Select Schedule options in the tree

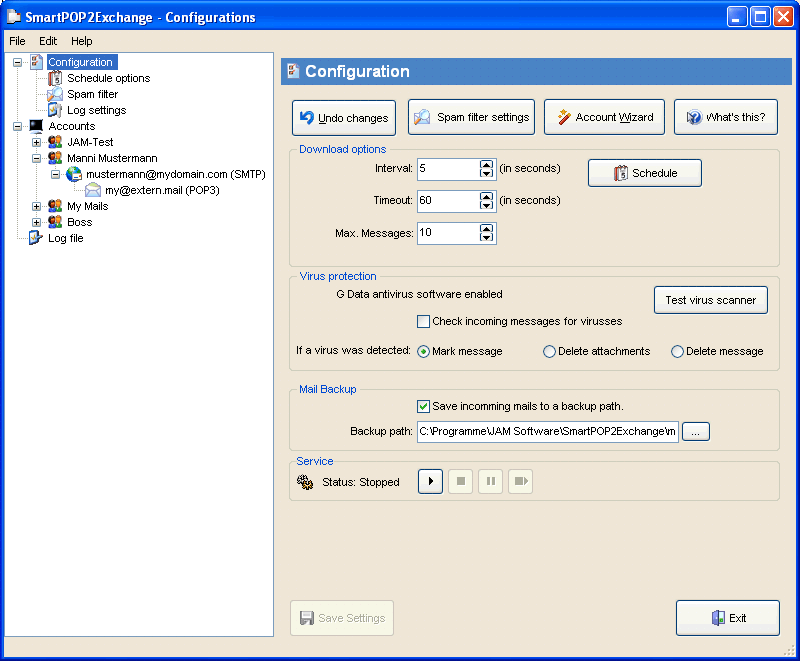click(x=109, y=78)
